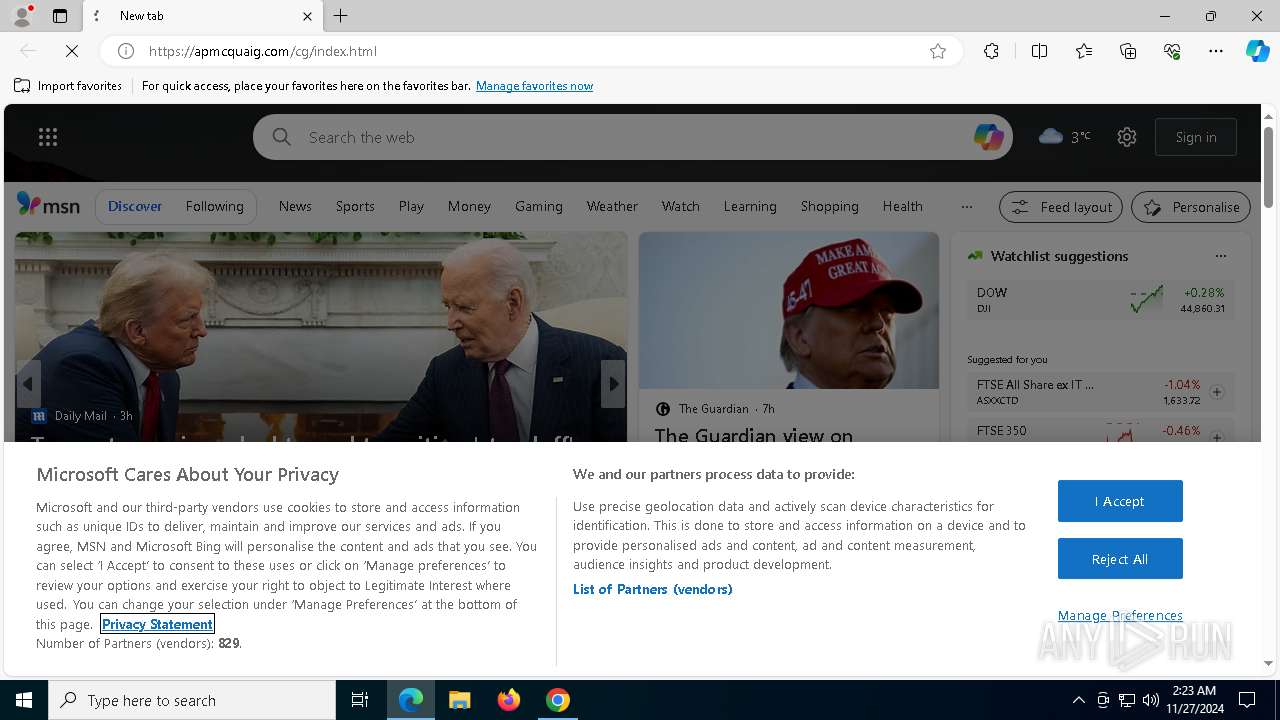
Task: Open the Weather menu item
Action: (612, 206)
